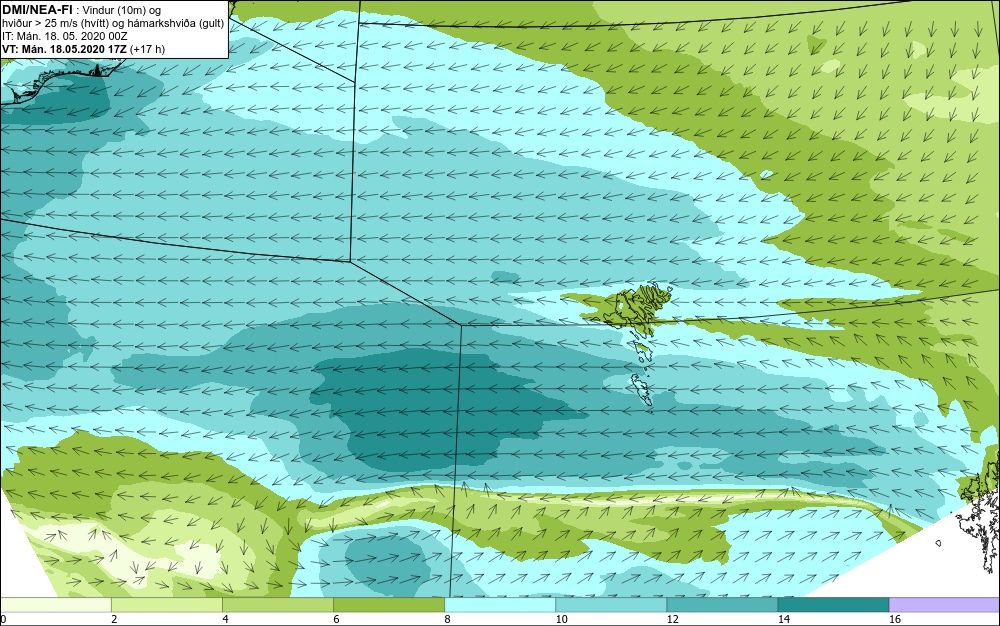
Task: Click the 10–12 m/s light teal legend swatch
Action: [x=610, y=604]
